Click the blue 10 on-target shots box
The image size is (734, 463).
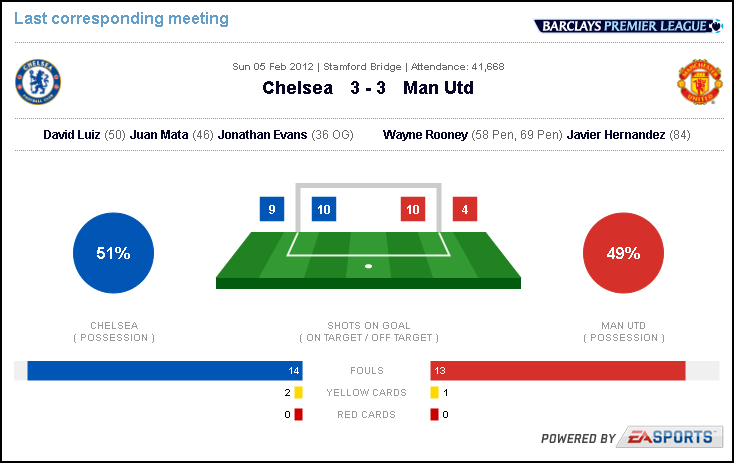pos(324,209)
